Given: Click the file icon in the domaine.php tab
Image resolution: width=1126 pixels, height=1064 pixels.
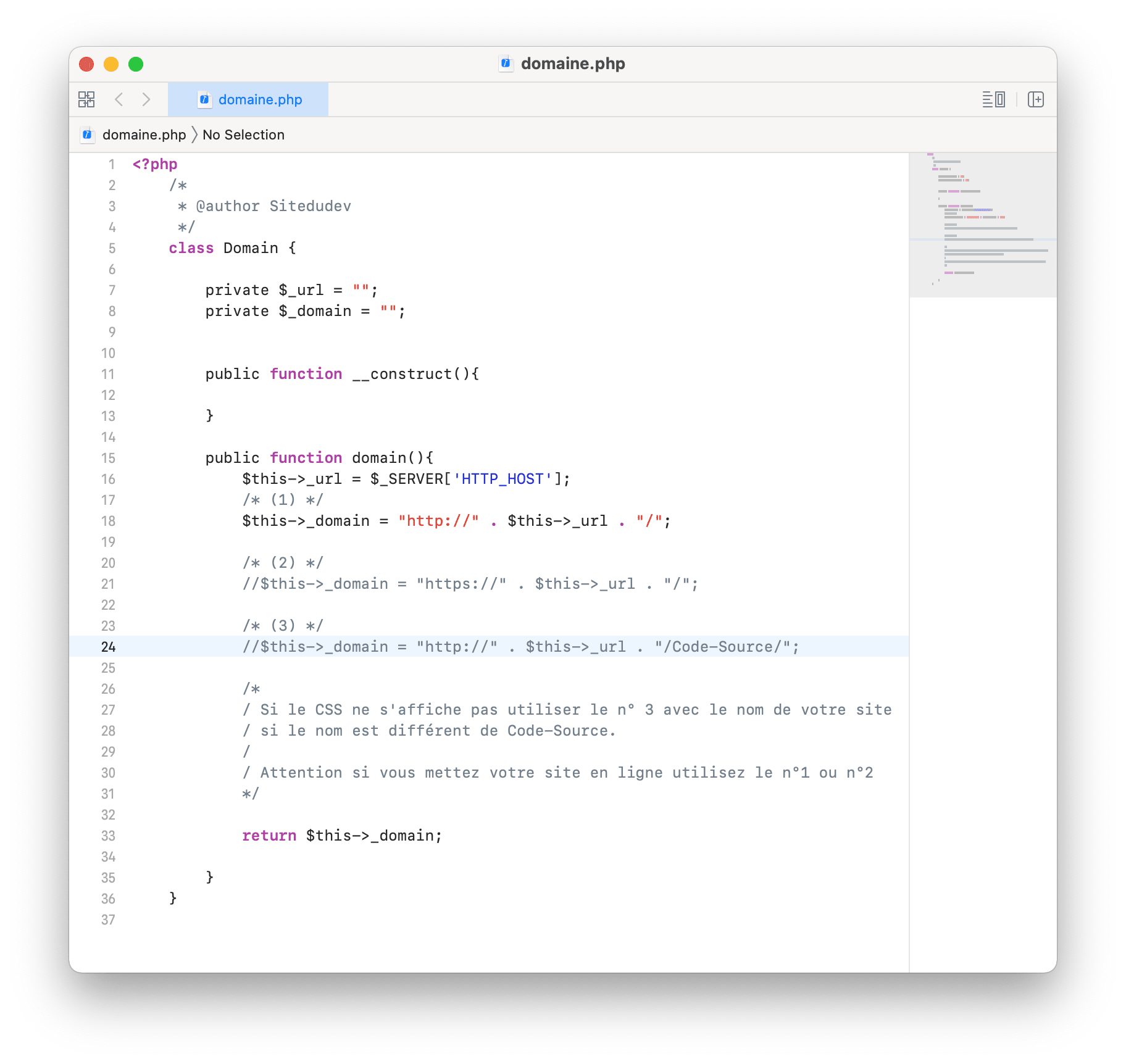Looking at the screenshot, I should coord(204,99).
